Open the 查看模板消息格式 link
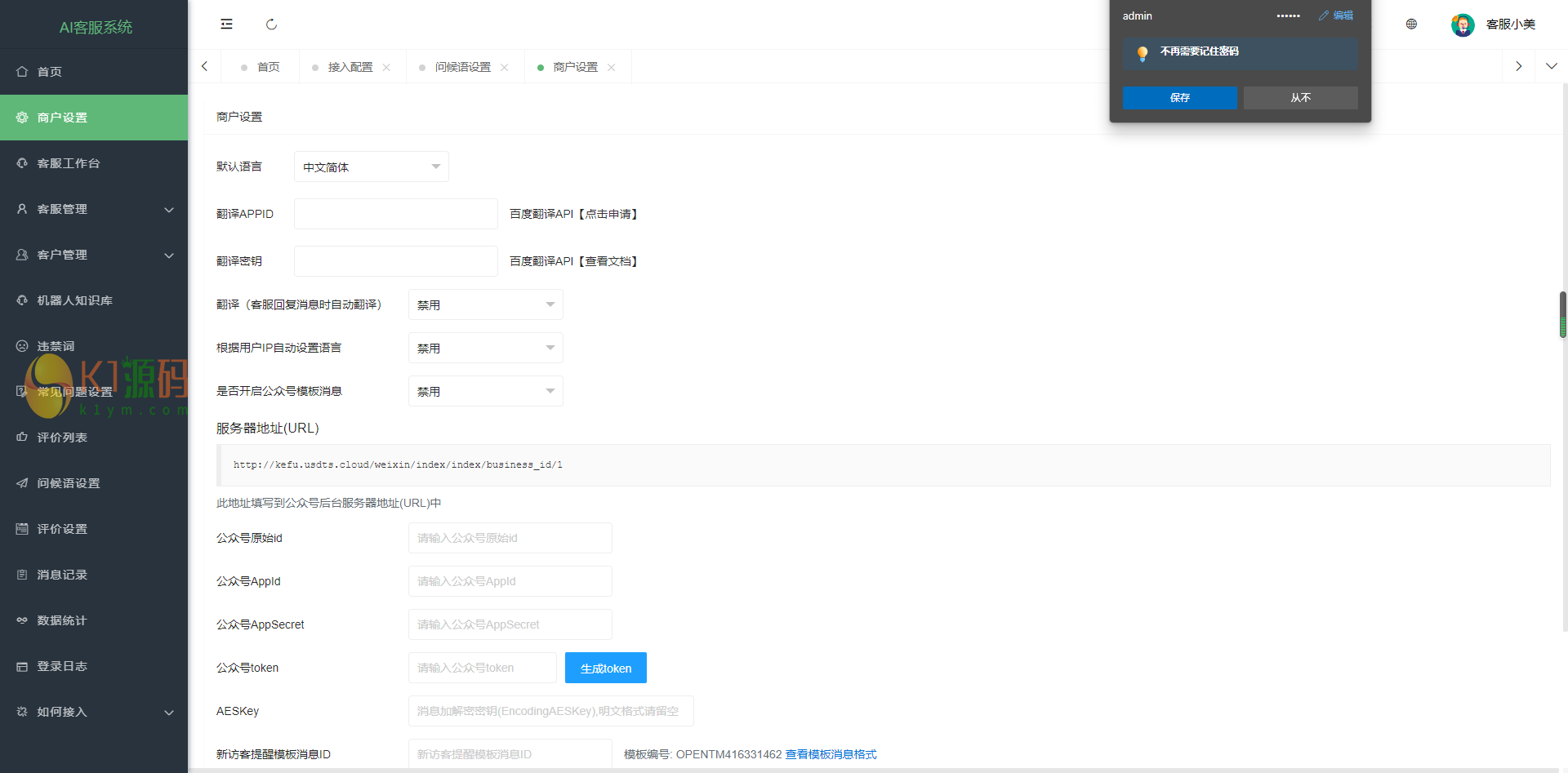This screenshot has height=773, width=1568. (x=831, y=754)
